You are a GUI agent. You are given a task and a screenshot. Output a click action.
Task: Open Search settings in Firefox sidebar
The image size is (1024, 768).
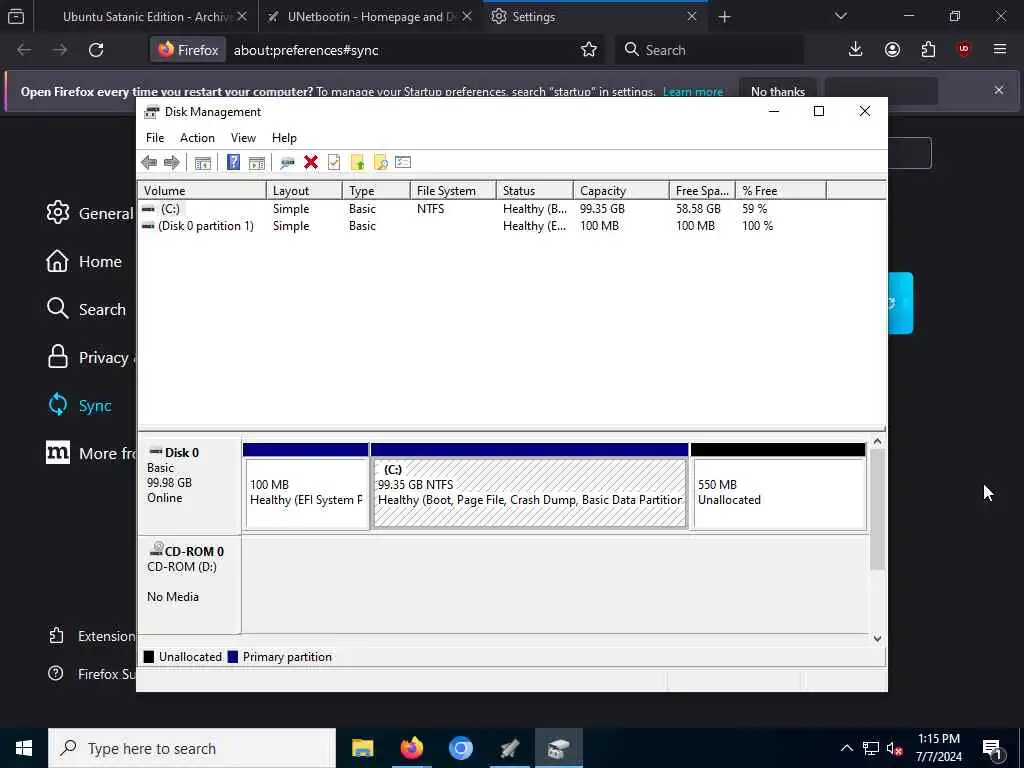tap(86, 310)
